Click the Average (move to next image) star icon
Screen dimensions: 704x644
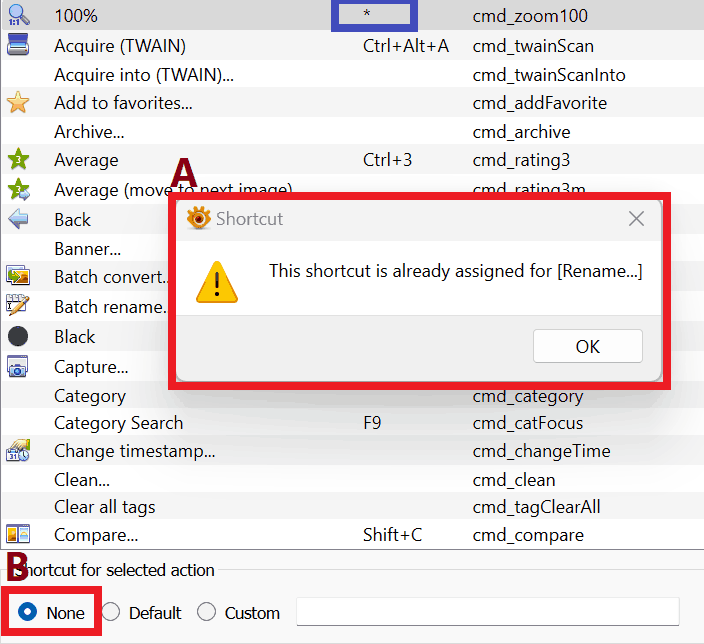click(18, 189)
